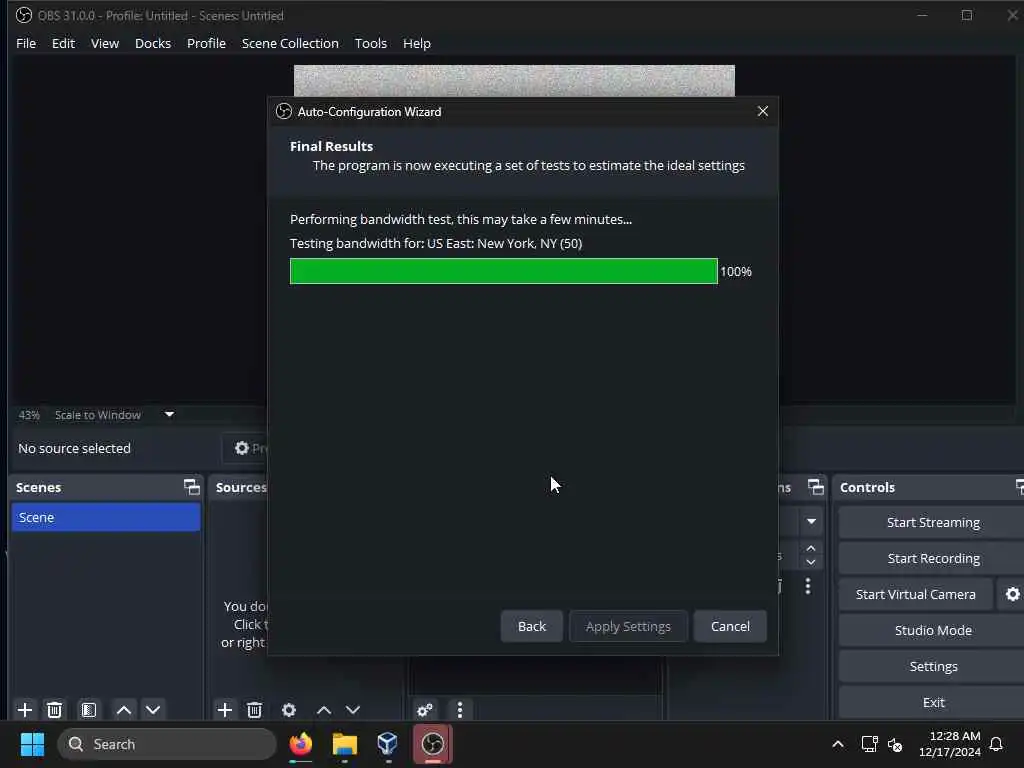The height and width of the screenshot is (768, 1024).
Task: Click '43%' preview zoom label
Action: pyautogui.click(x=29, y=415)
